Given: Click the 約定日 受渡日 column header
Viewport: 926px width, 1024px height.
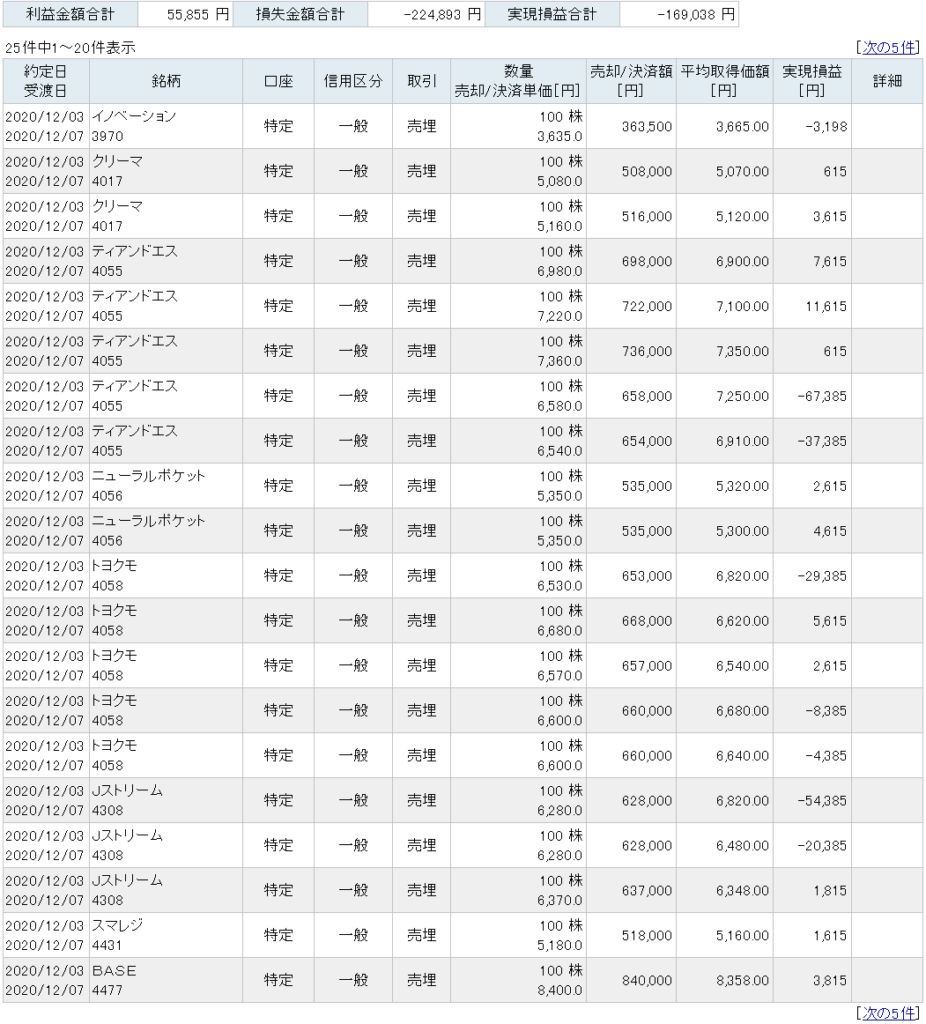Looking at the screenshot, I should (46, 81).
